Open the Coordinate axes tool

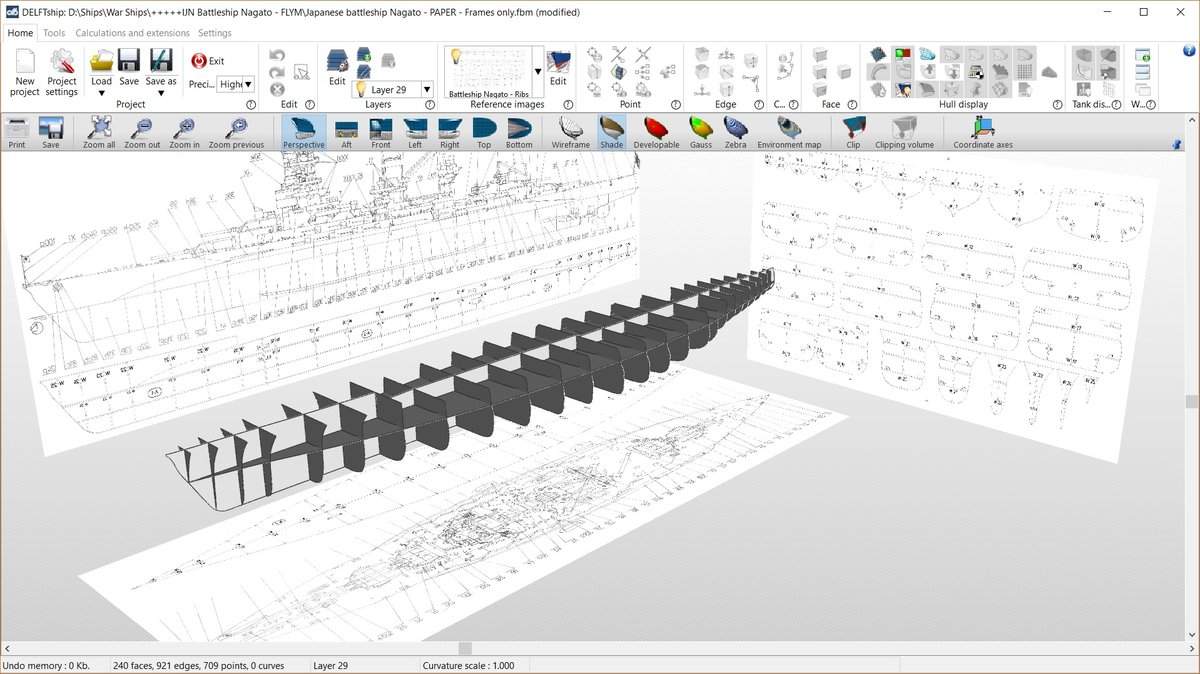[982, 132]
